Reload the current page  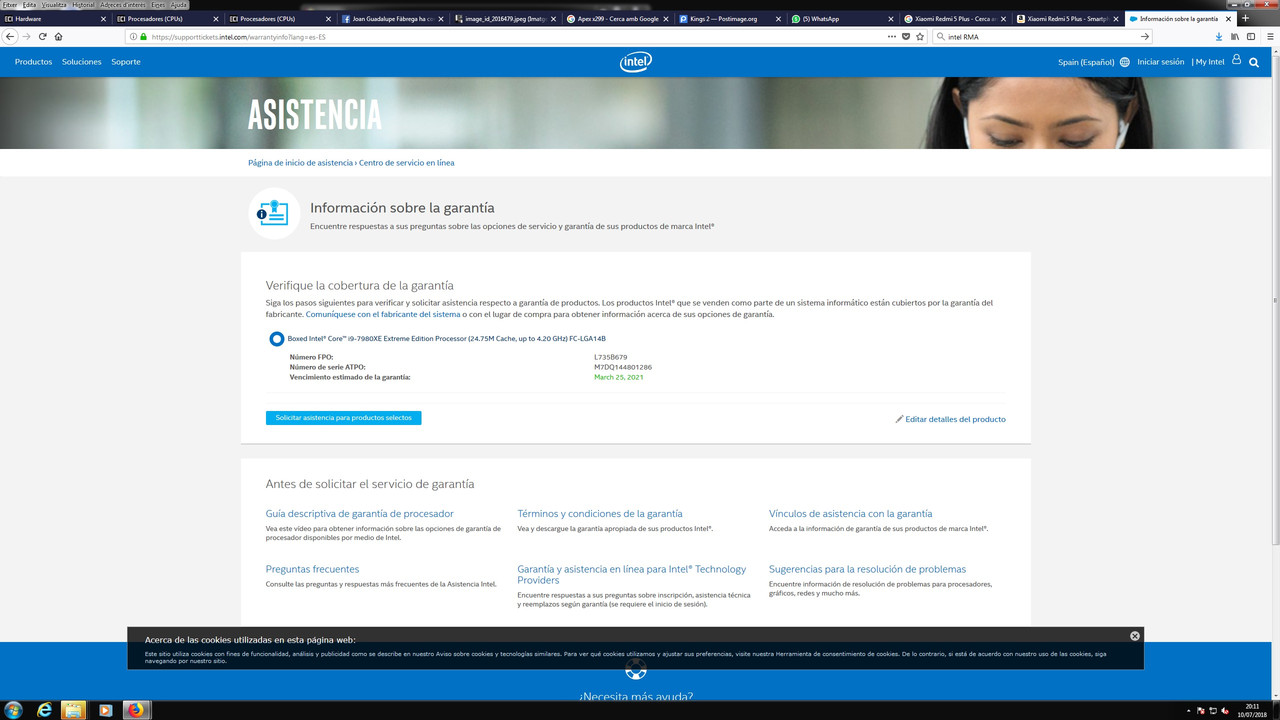coord(43,36)
